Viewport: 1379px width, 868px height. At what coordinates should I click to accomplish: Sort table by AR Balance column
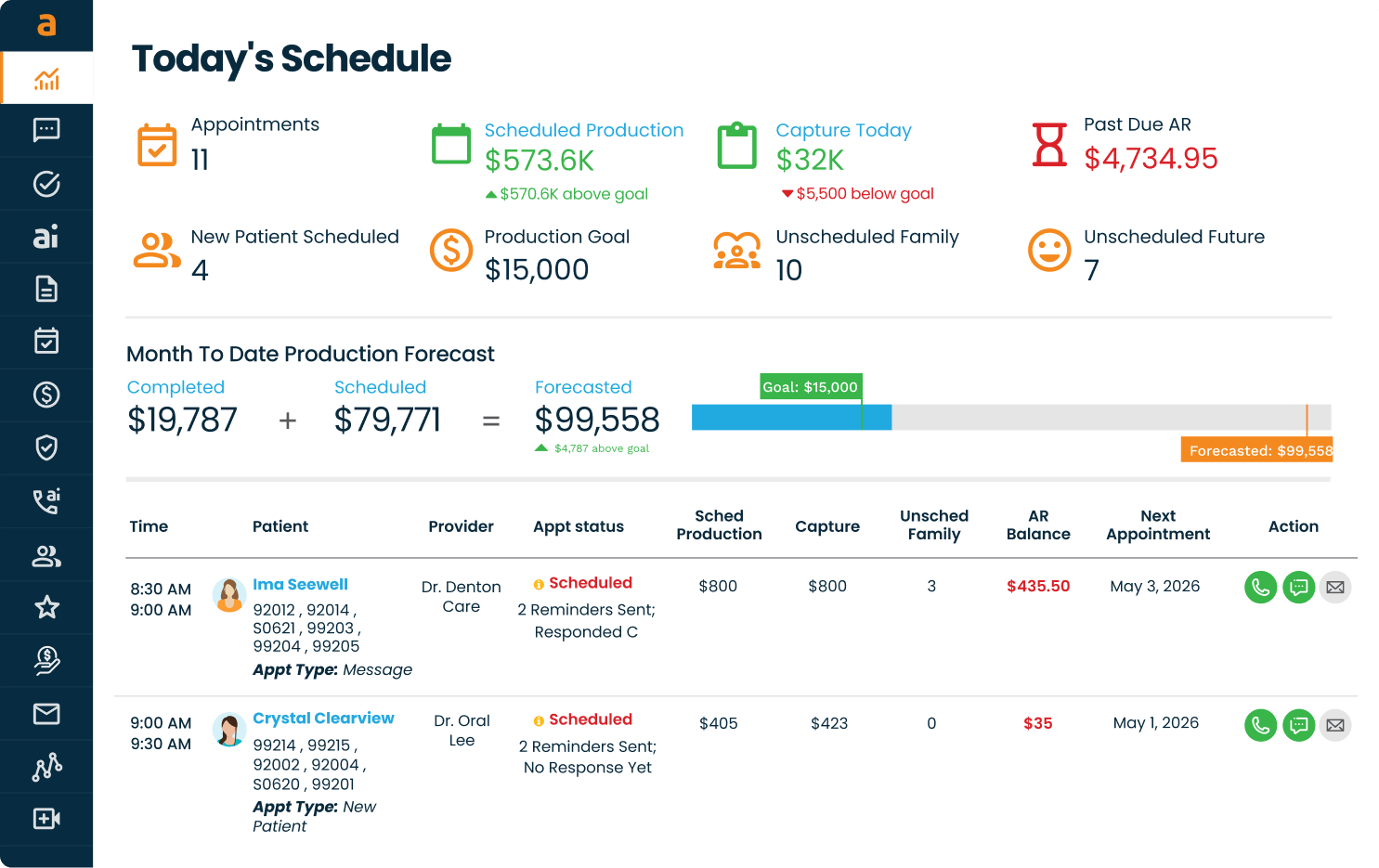point(1038,525)
